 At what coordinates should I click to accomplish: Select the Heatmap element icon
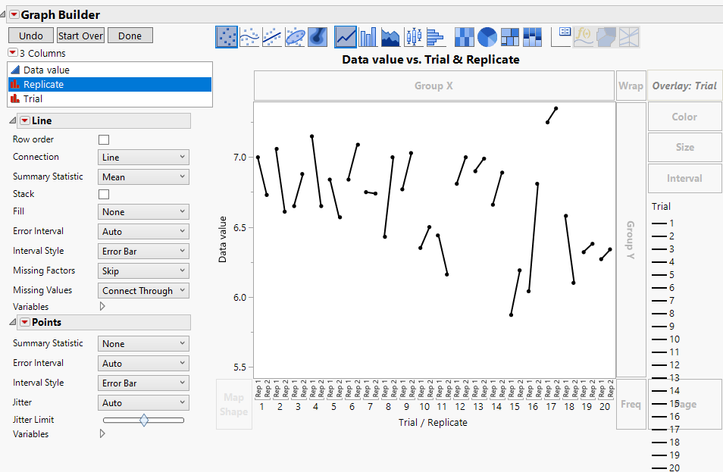[x=464, y=37]
